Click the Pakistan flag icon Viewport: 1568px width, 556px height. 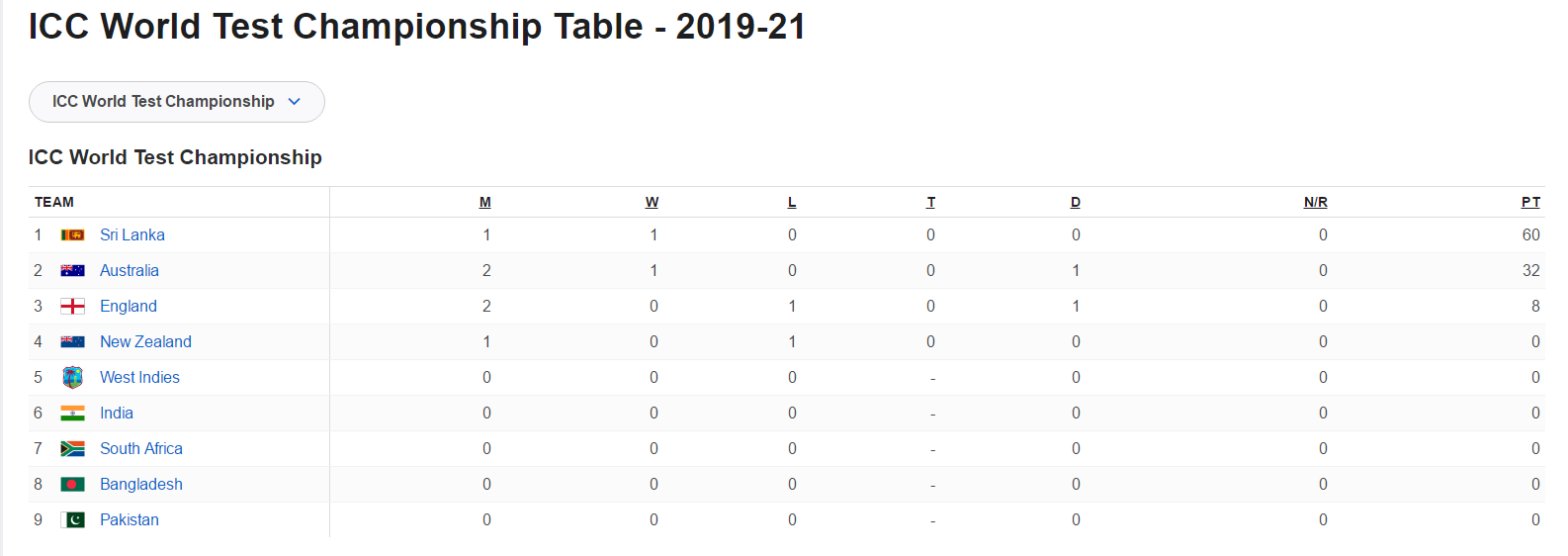pos(72,520)
